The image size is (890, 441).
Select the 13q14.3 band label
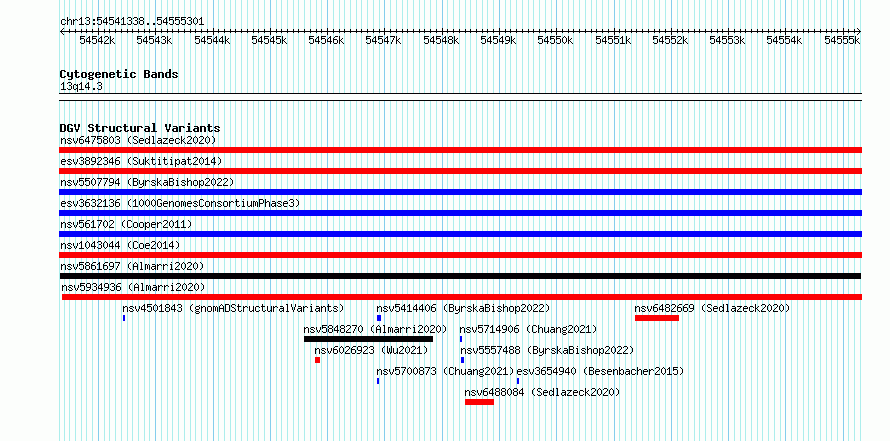point(81,87)
